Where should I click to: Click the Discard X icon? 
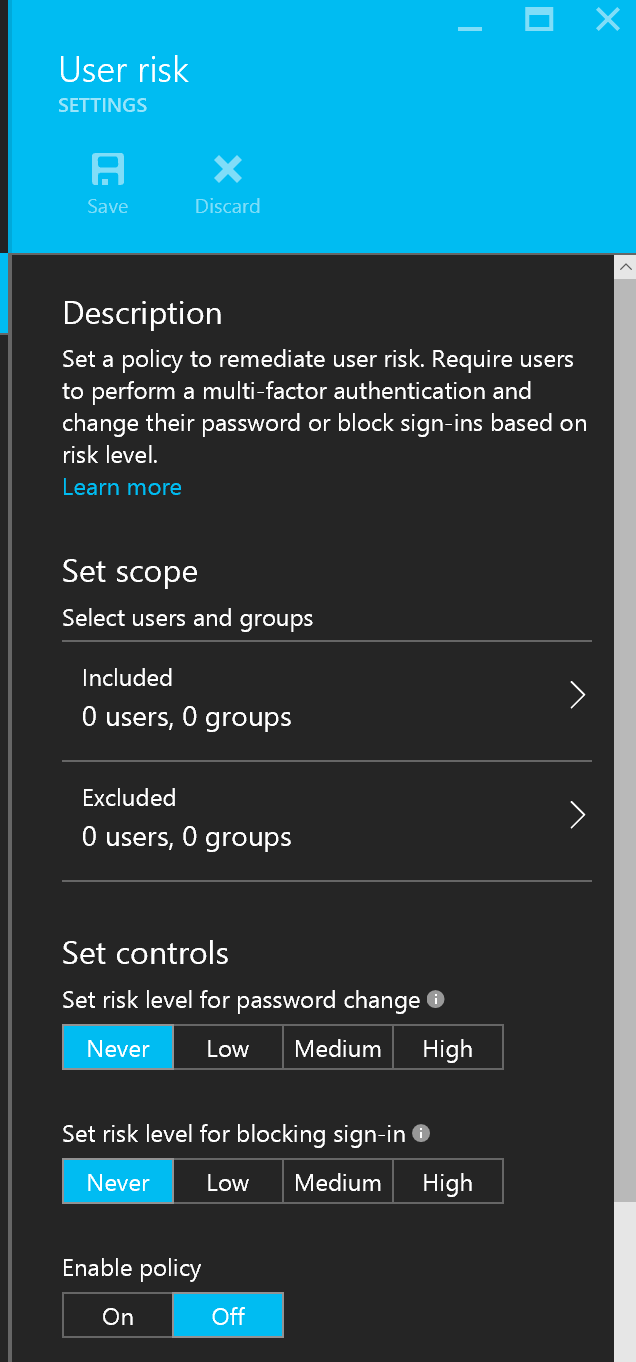pos(228,170)
